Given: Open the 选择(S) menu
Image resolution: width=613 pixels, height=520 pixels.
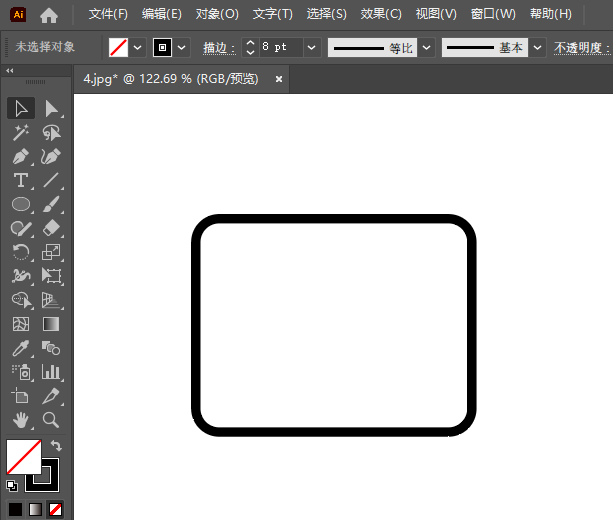Looking at the screenshot, I should (x=326, y=14).
